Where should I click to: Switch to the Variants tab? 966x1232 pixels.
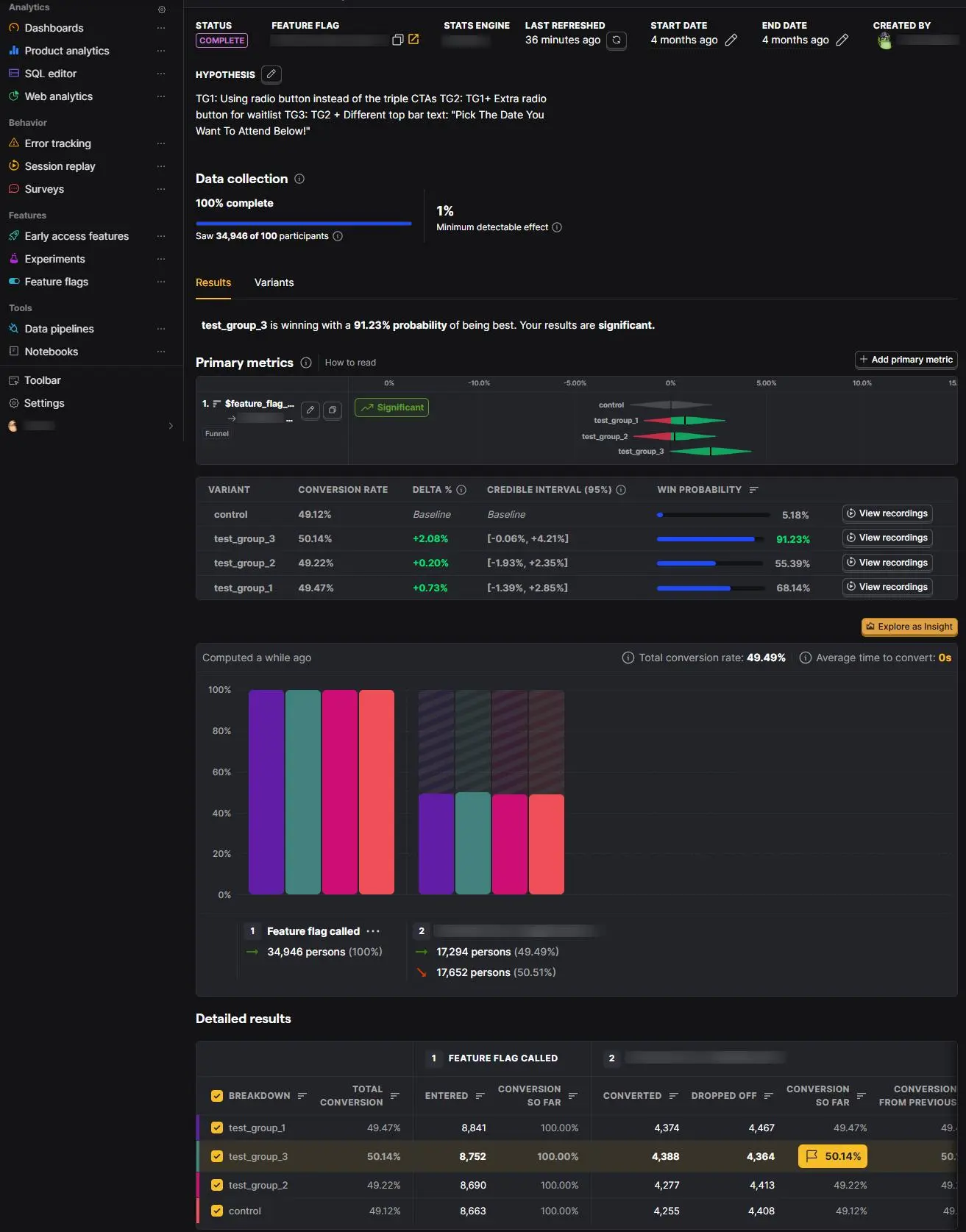pyautogui.click(x=274, y=283)
